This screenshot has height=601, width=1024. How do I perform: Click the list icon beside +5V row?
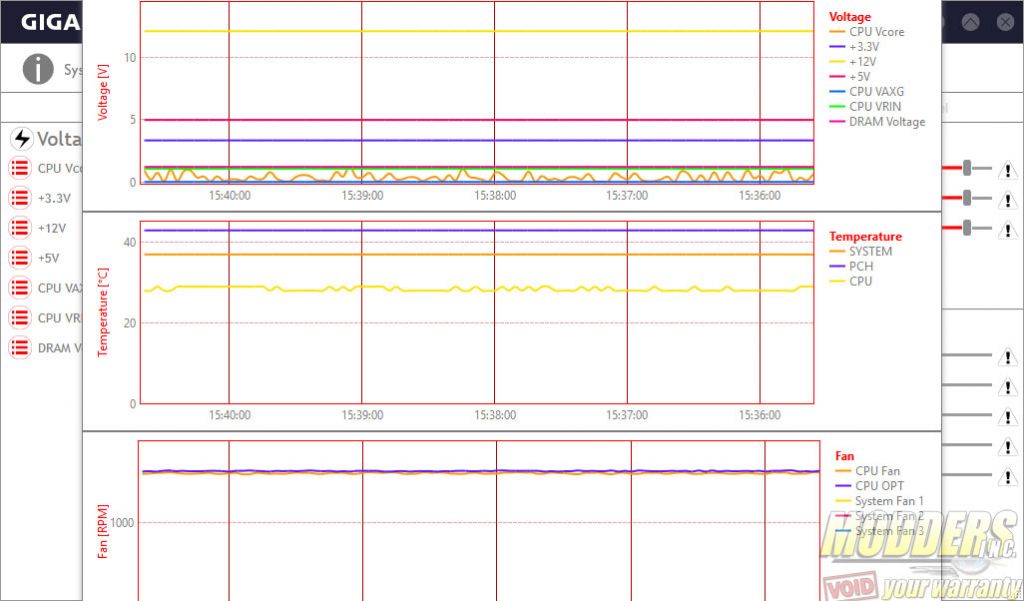point(20,258)
